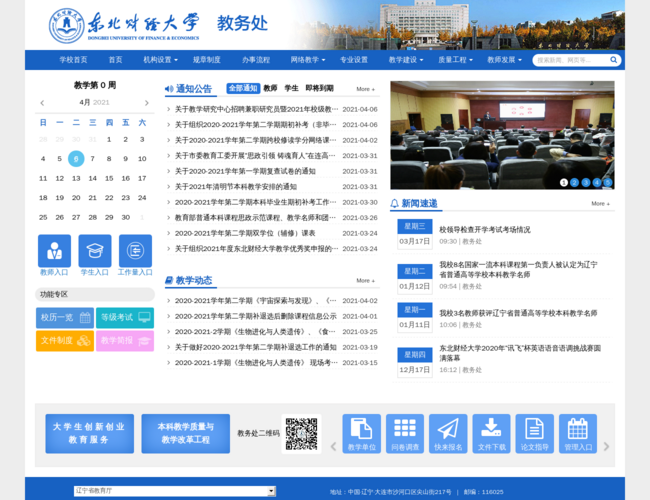Image resolution: width=650 pixels, height=500 pixels.
Task: Open 教学简报 pink tile
Action: [x=125, y=341]
